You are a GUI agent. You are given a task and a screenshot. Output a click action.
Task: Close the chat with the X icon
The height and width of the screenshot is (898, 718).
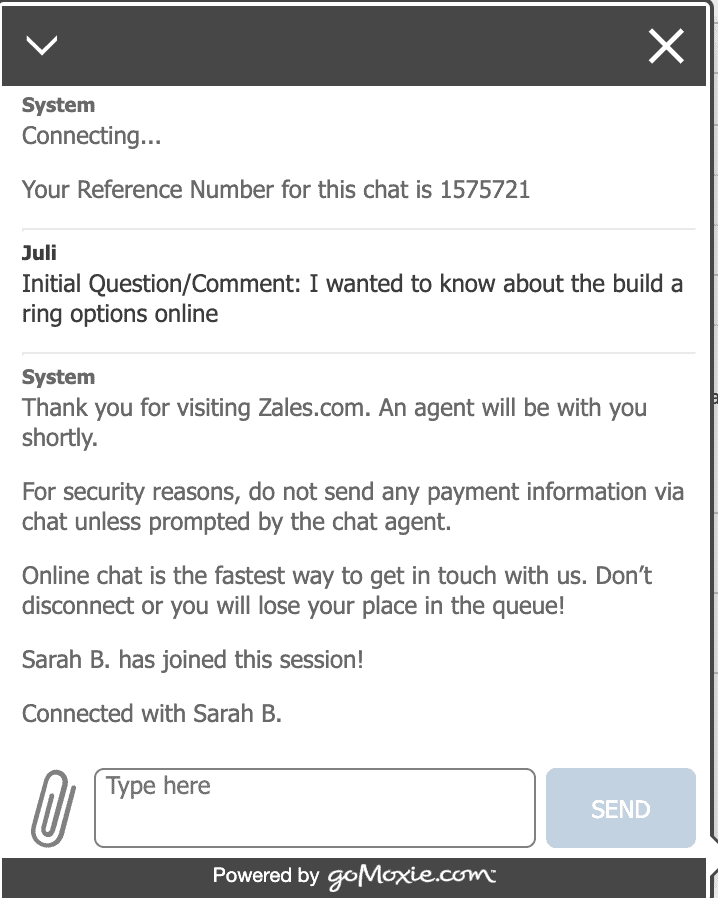[x=666, y=46]
